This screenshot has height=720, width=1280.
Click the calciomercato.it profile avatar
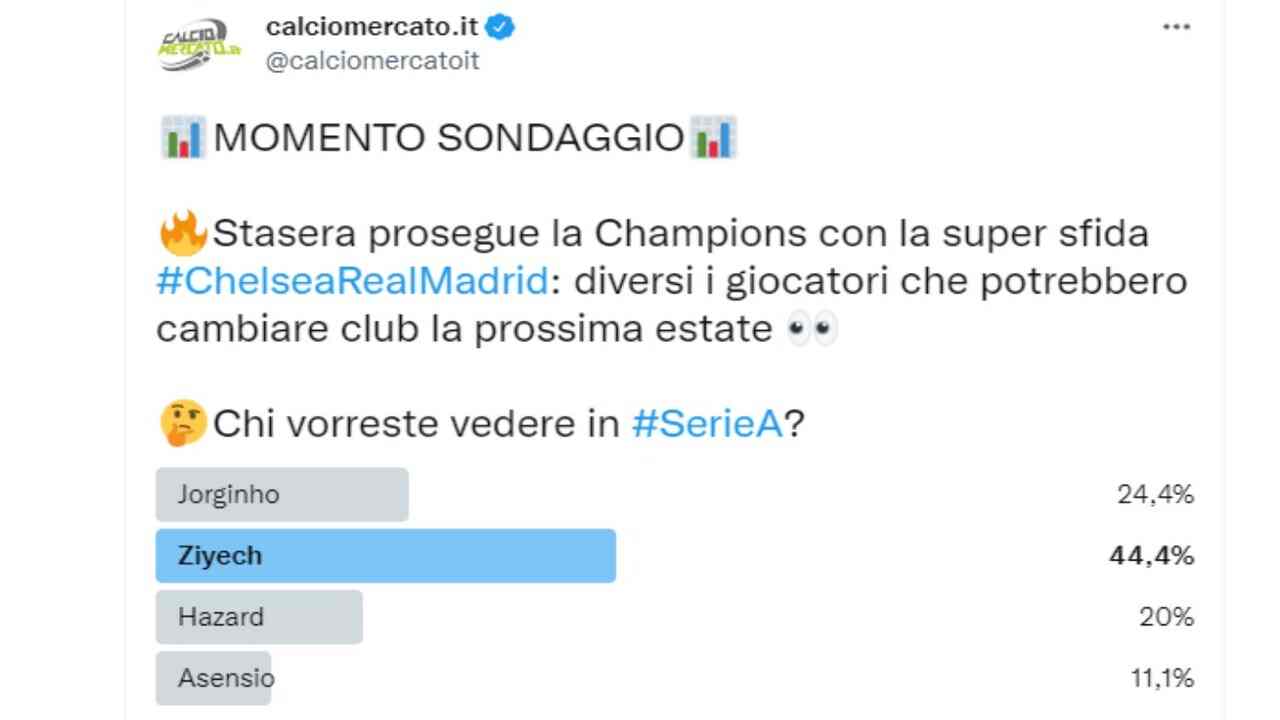point(199,40)
